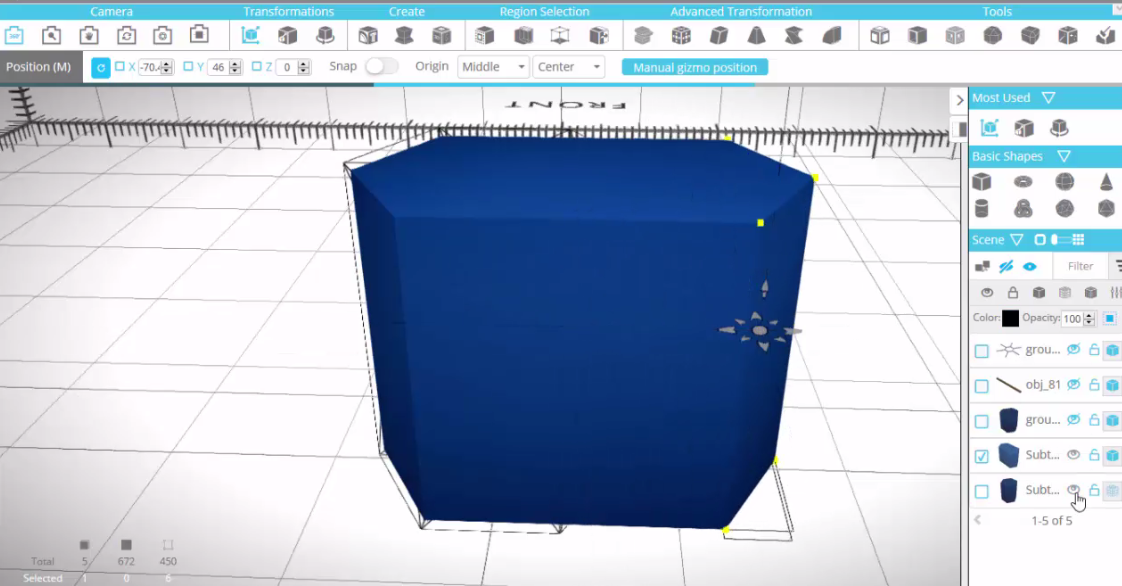Image resolution: width=1122 pixels, height=586 pixels.
Task: Add a torus from Basic Shapes
Action: pyautogui.click(x=1023, y=182)
